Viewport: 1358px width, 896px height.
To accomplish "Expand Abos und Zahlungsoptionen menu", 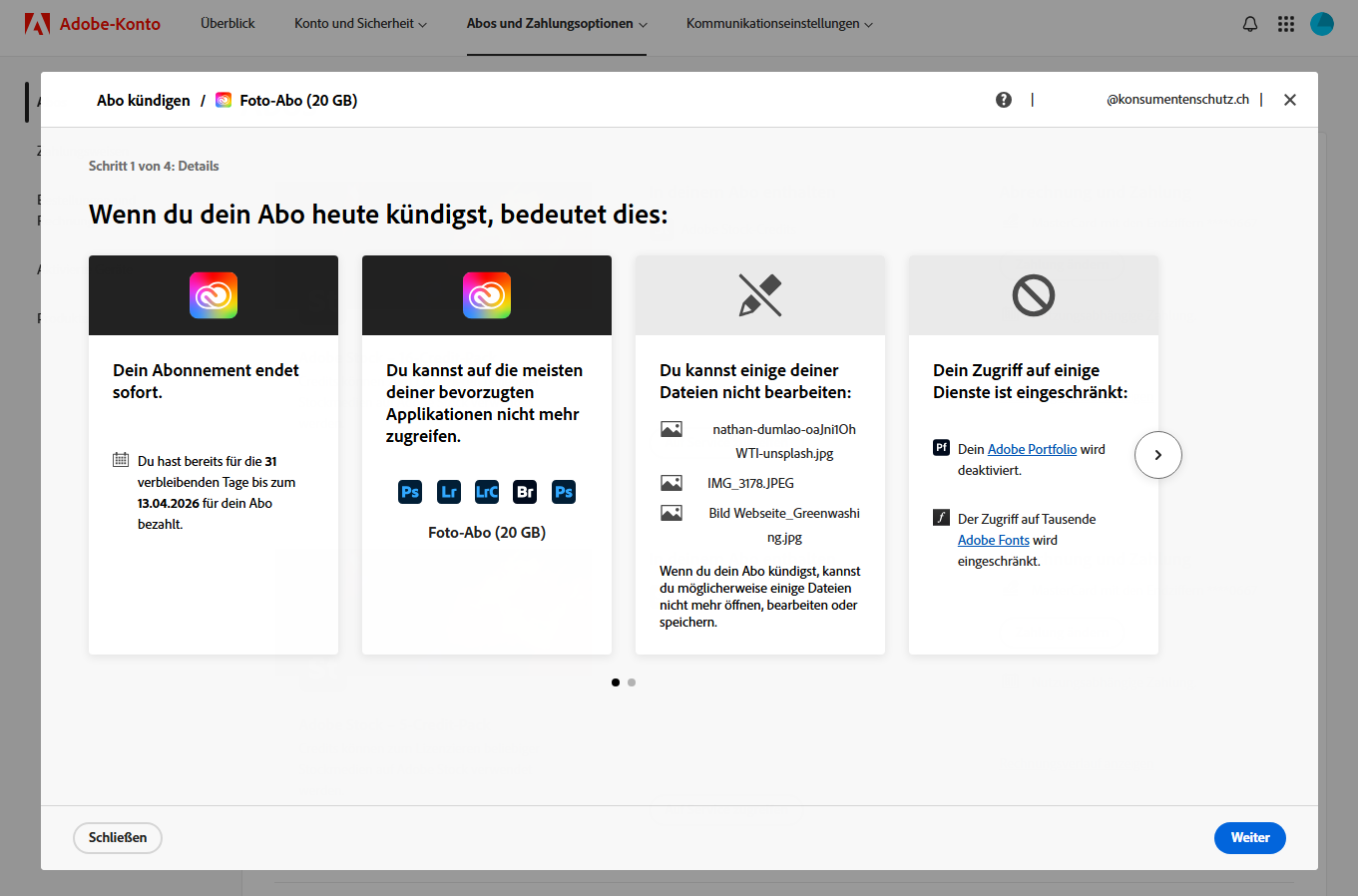I will 557,24.
